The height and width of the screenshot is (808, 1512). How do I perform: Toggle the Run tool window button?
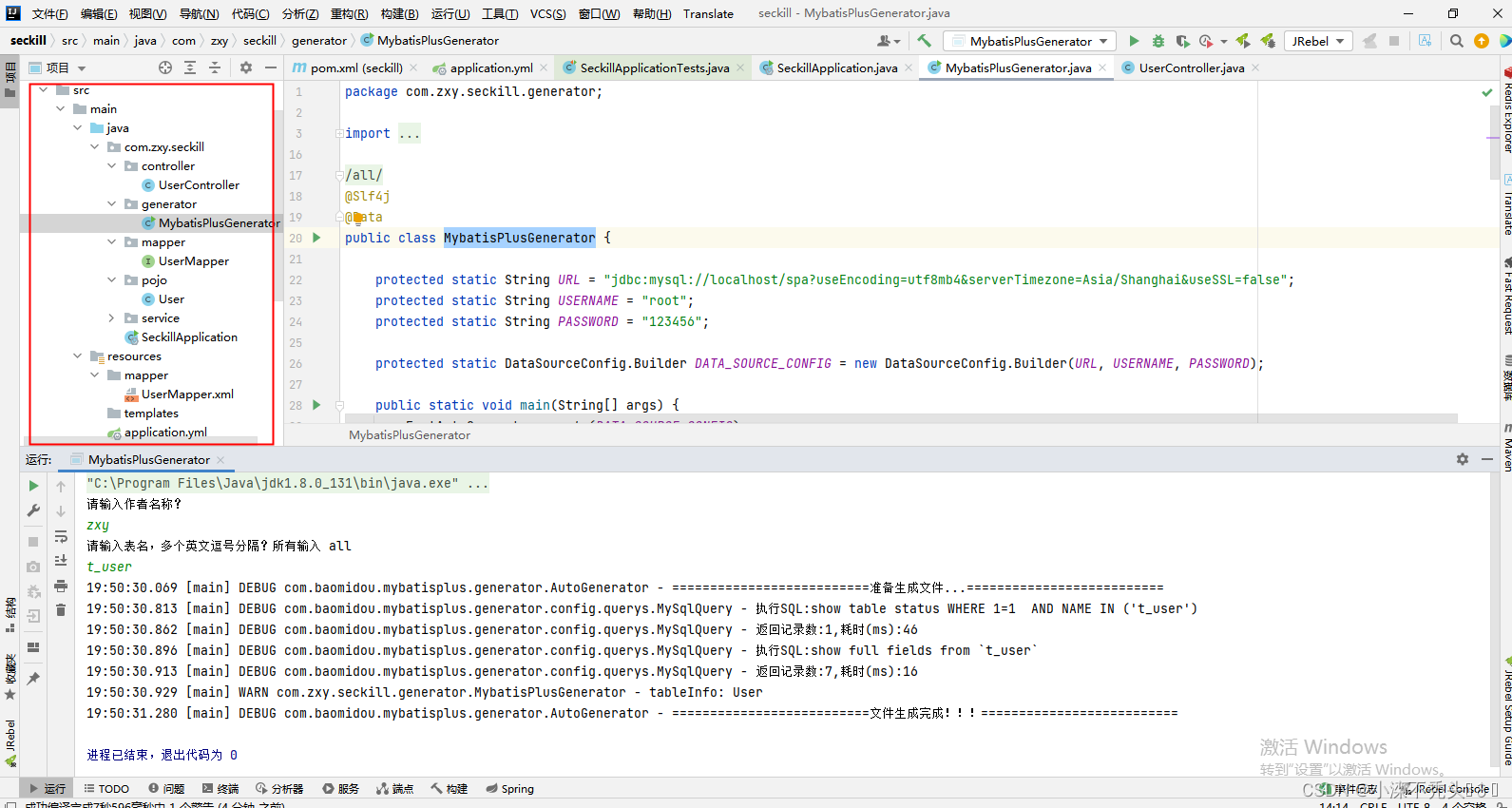pyautogui.click(x=48, y=789)
